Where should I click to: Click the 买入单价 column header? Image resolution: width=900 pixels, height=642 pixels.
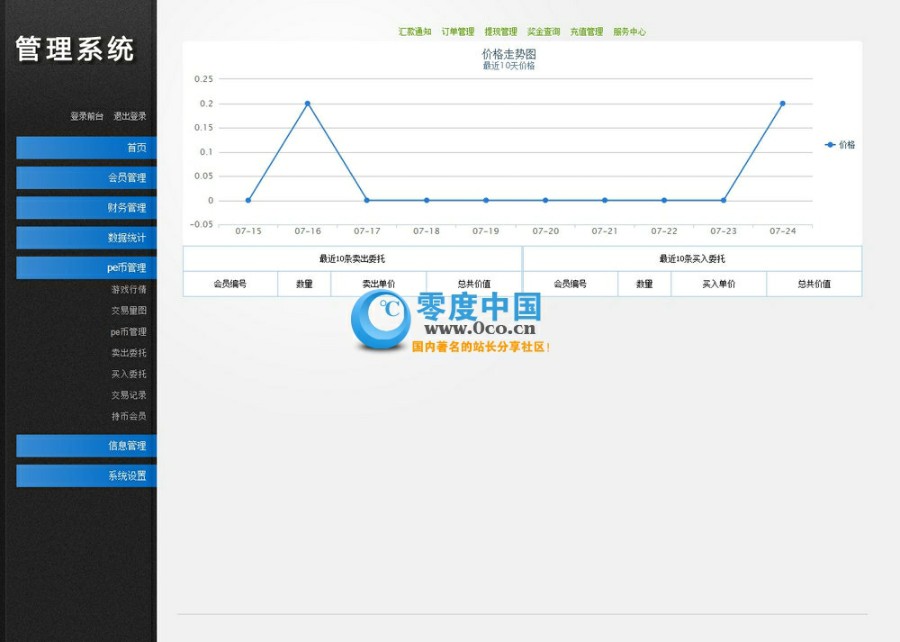coord(719,283)
